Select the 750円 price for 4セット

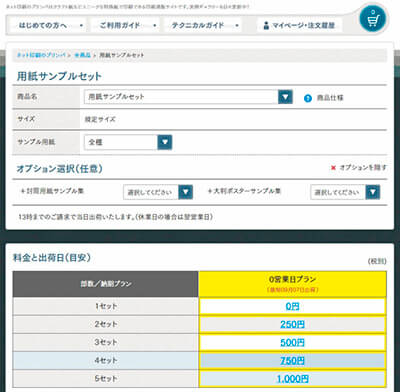[292, 361]
